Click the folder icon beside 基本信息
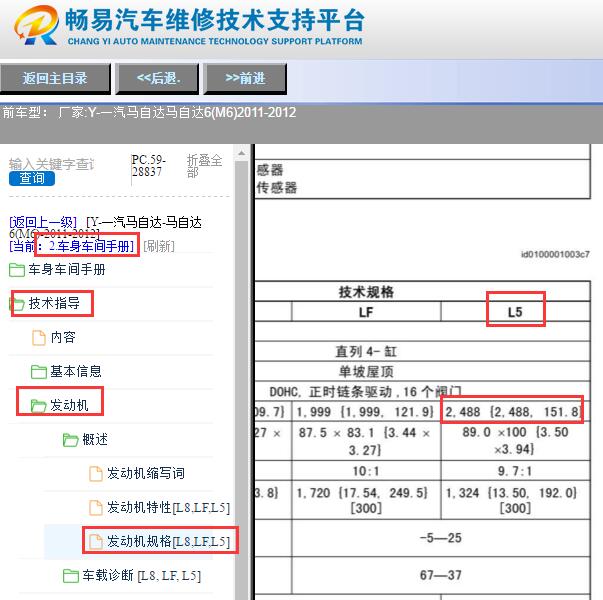Screen dimensions: 603x600 pyautogui.click(x=38, y=372)
